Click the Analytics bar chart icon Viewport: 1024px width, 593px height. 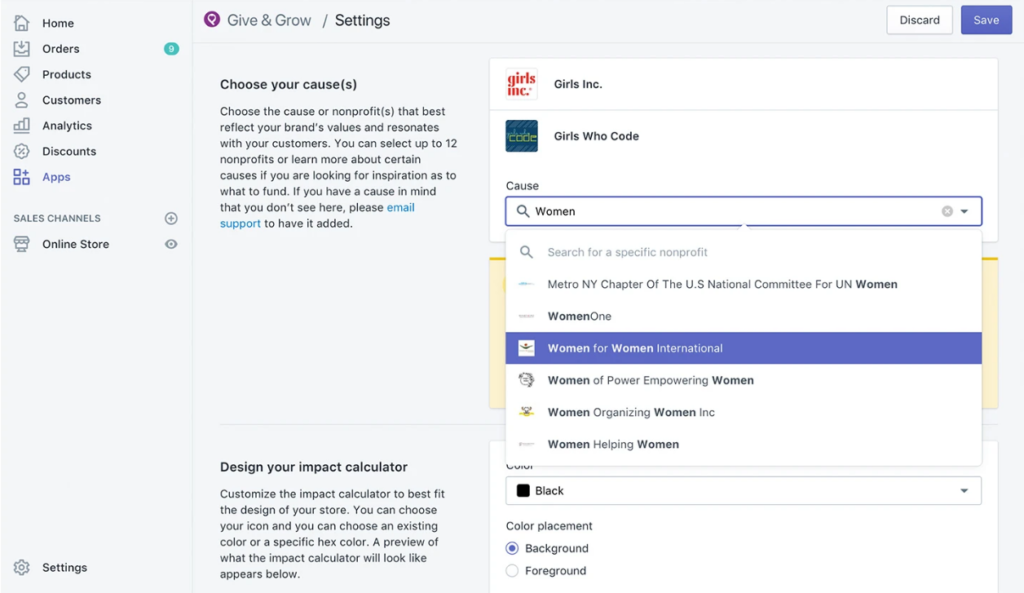click(22, 125)
